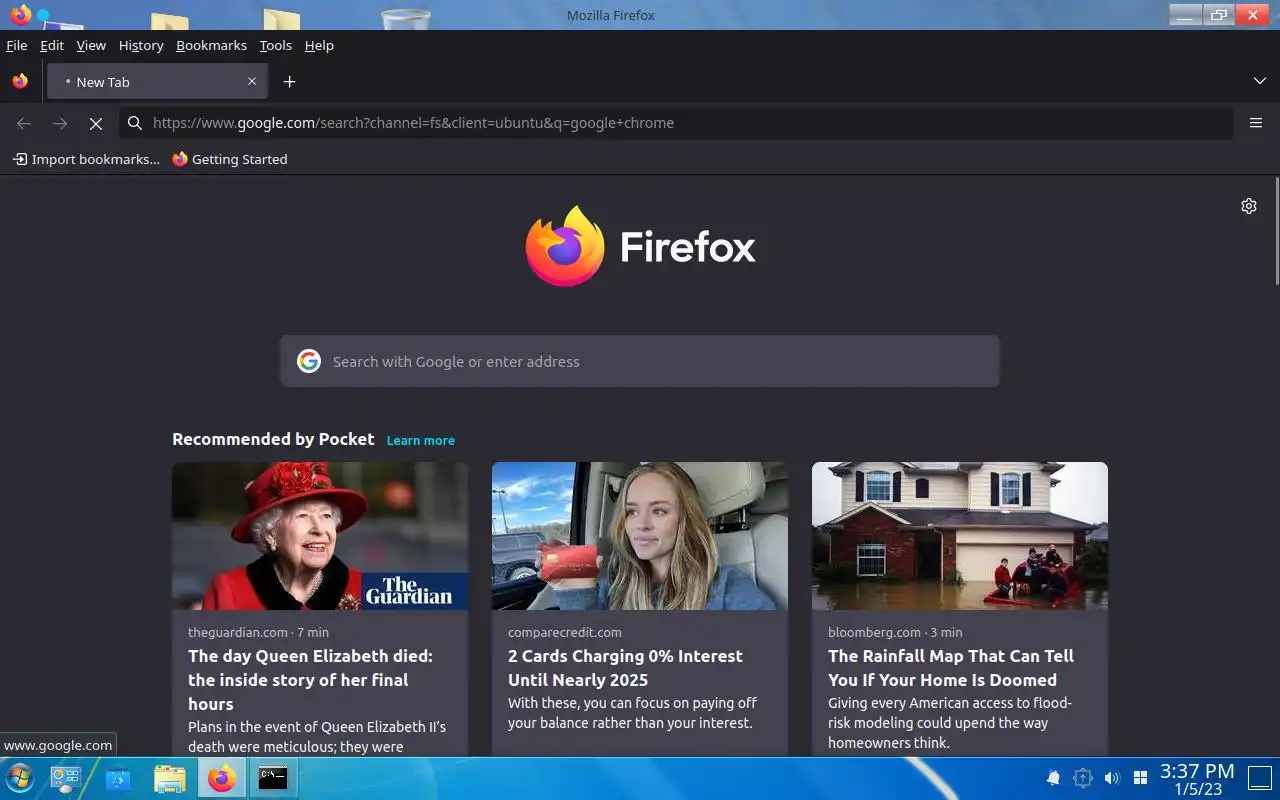The height and width of the screenshot is (800, 1280).
Task: Restore down the Firefox window
Action: coord(1218,14)
